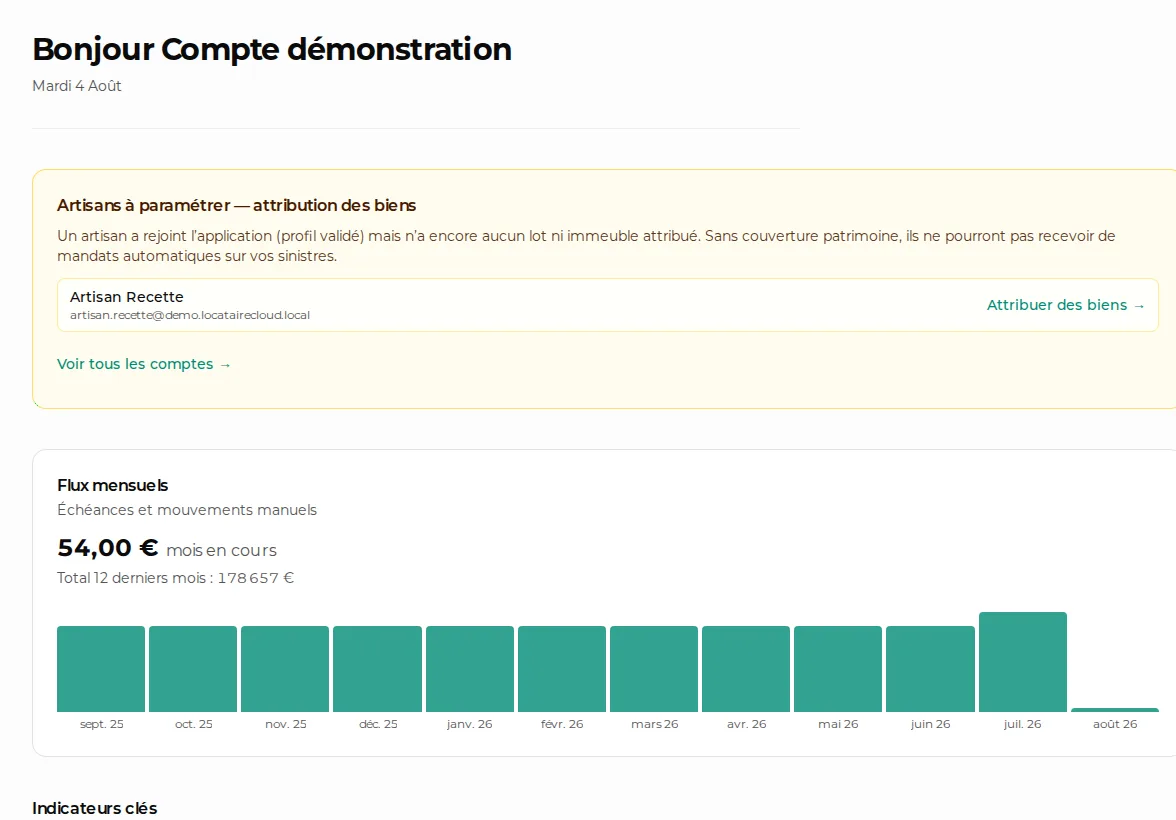The image size is (1176, 820).
Task: Click the 'Bonjour Compte démonstration' title
Action: (x=272, y=50)
